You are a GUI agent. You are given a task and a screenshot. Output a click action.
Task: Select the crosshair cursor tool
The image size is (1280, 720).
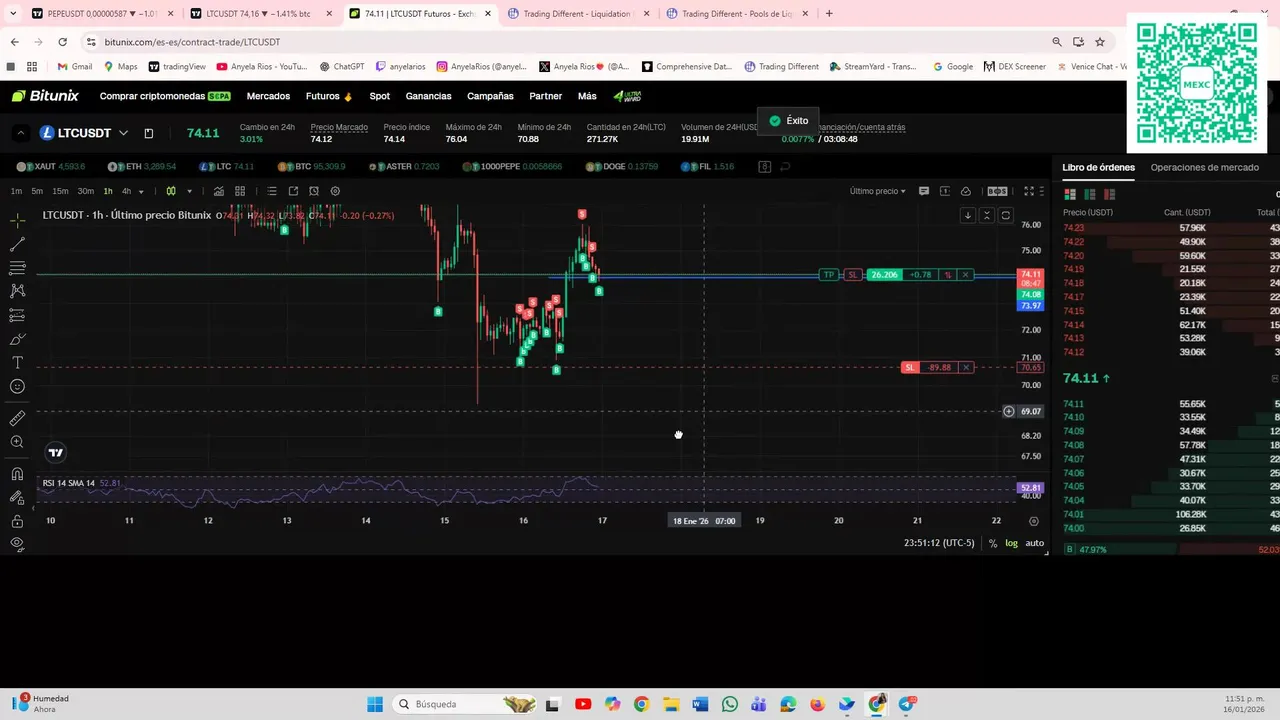point(17,219)
